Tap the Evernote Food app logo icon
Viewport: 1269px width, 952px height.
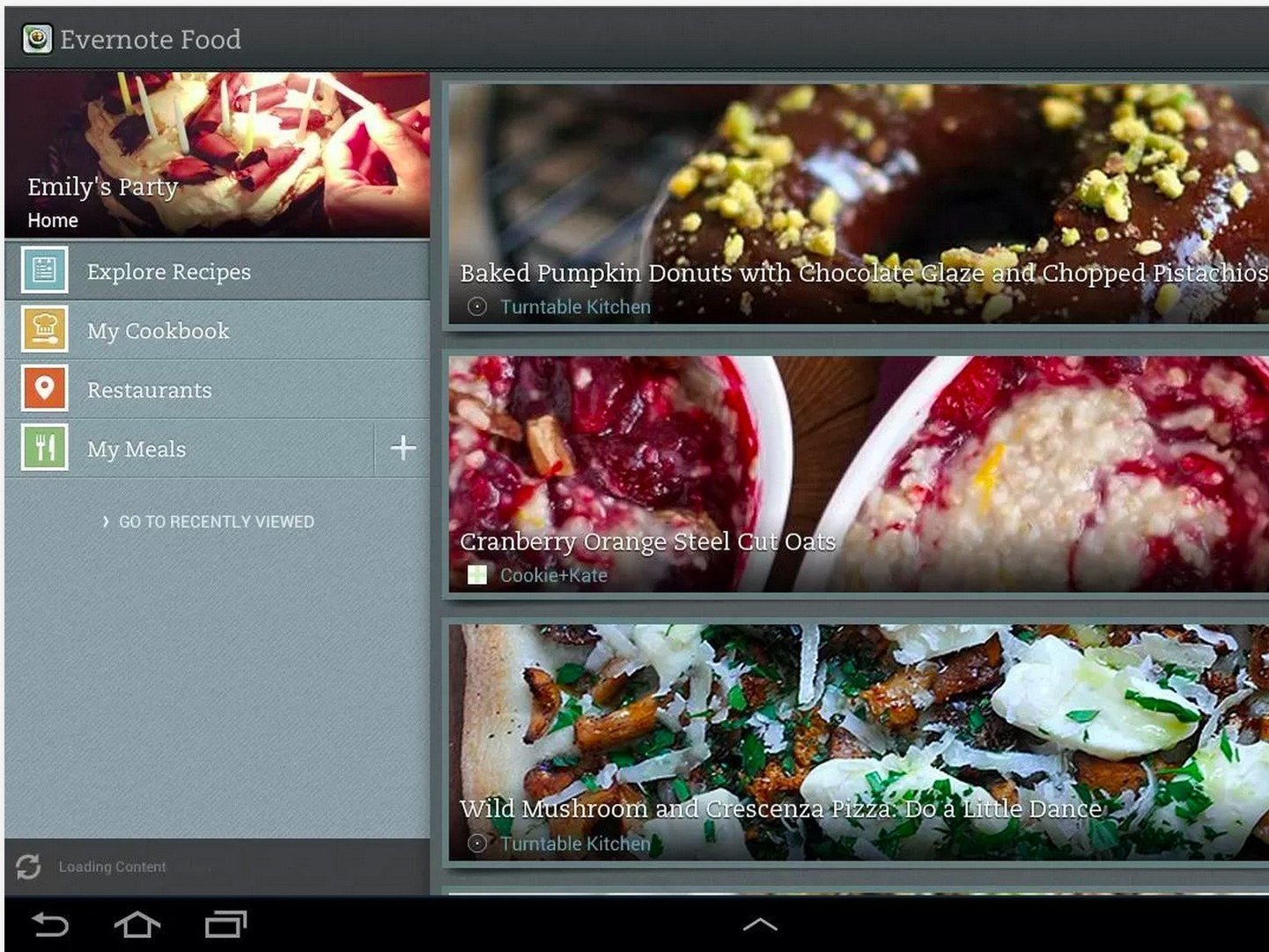point(37,39)
